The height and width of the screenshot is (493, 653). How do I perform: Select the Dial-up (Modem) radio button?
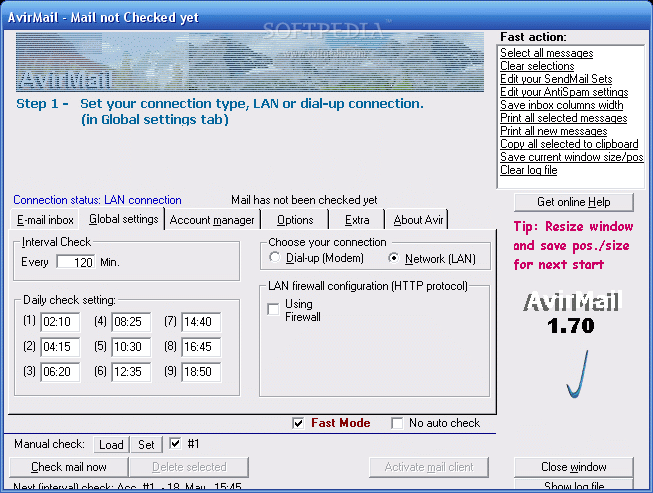click(x=274, y=258)
